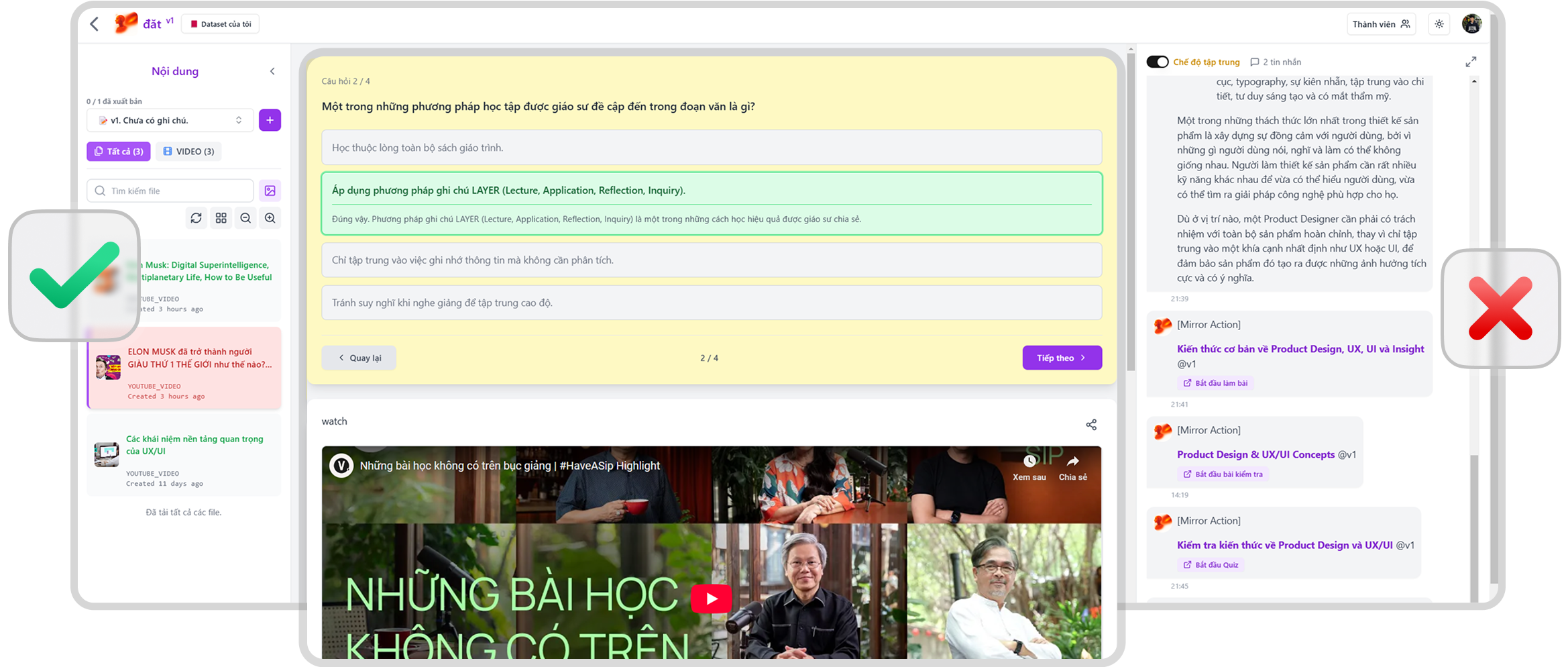Toggle Chế độ tập trung switch
Image resolution: width=1568 pixels, height=667 pixels.
1158,62
